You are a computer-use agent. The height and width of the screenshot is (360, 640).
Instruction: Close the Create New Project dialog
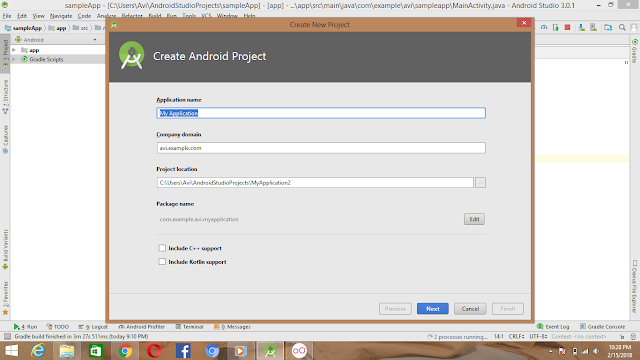pyautogui.click(x=524, y=23)
